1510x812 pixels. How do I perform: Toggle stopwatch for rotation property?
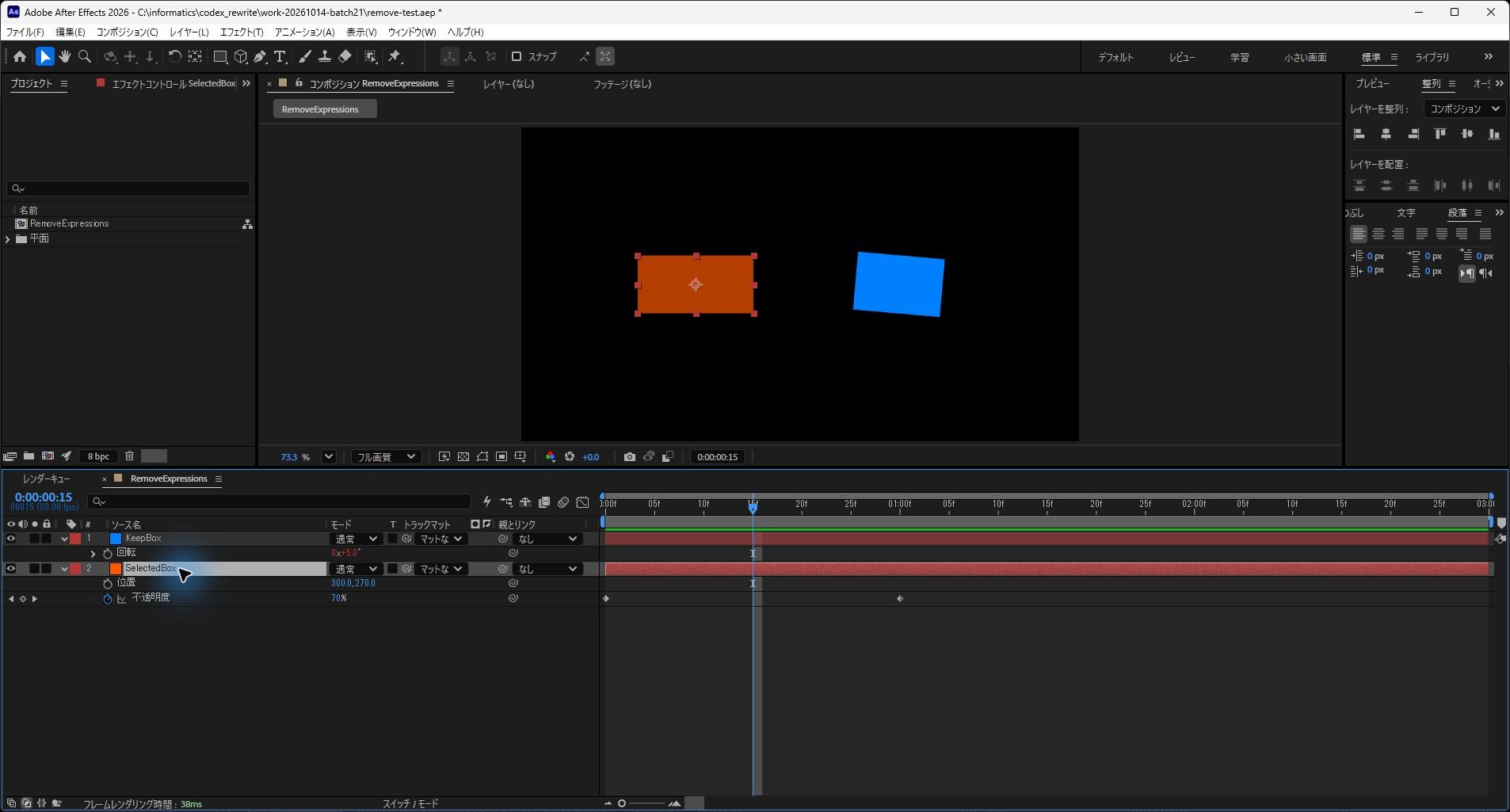(108, 553)
